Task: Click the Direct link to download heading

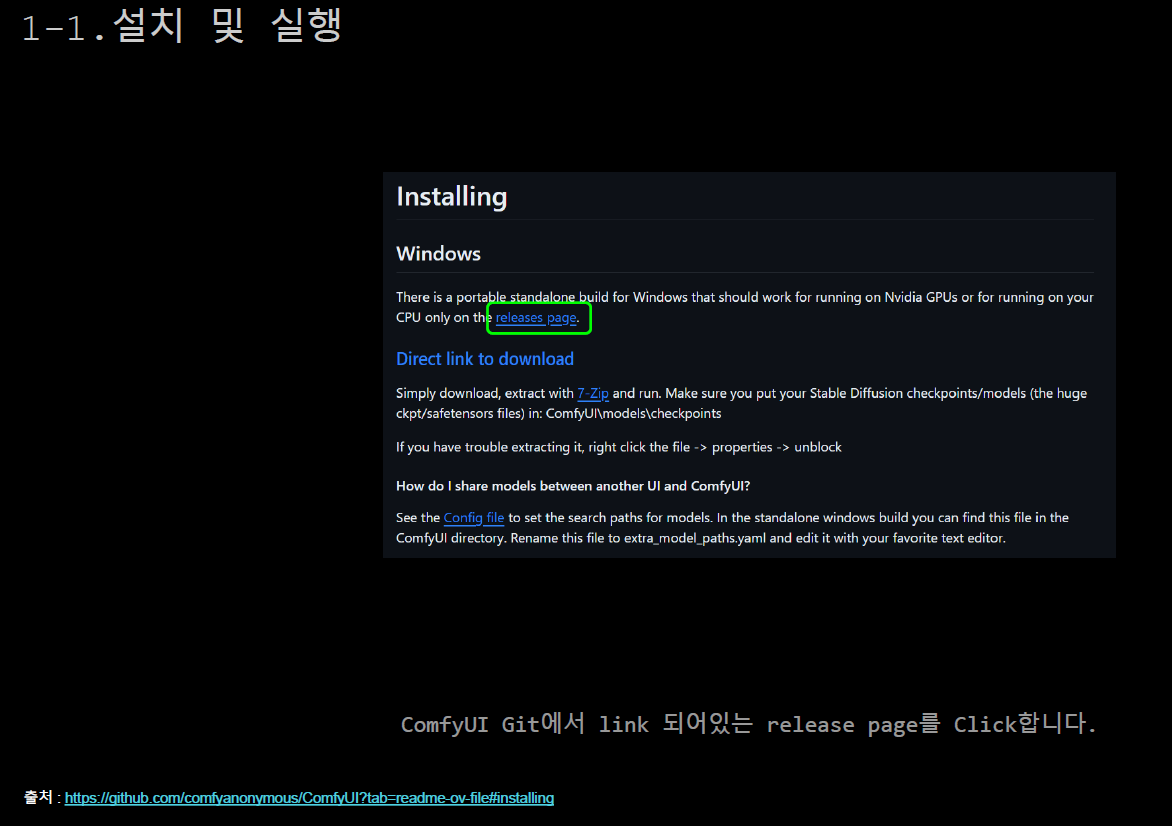Action: tap(484, 359)
